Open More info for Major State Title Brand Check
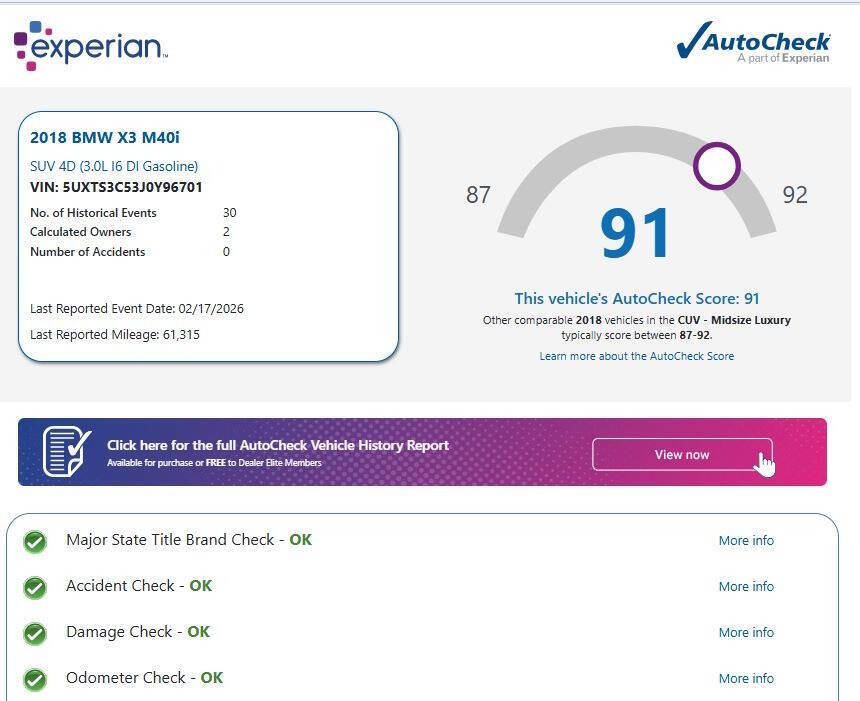Viewport: 860px width, 701px height. 746,540
